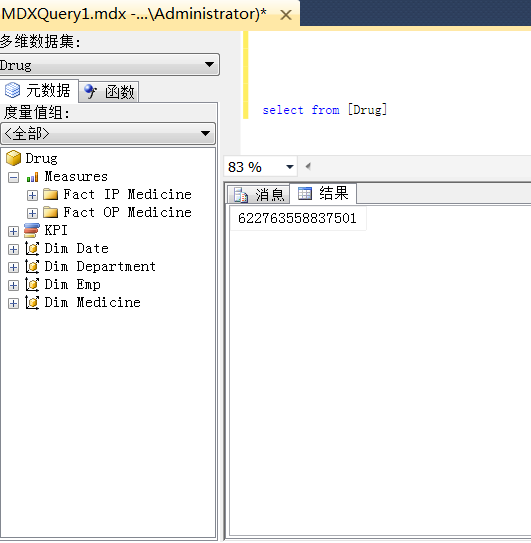Click the Measures bar chart icon

click(32, 178)
